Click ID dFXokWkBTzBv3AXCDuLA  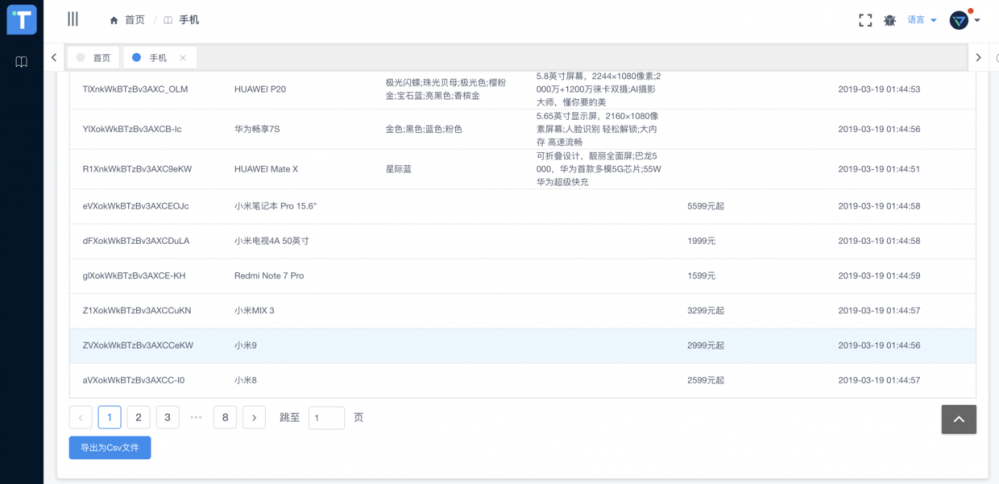[136, 241]
